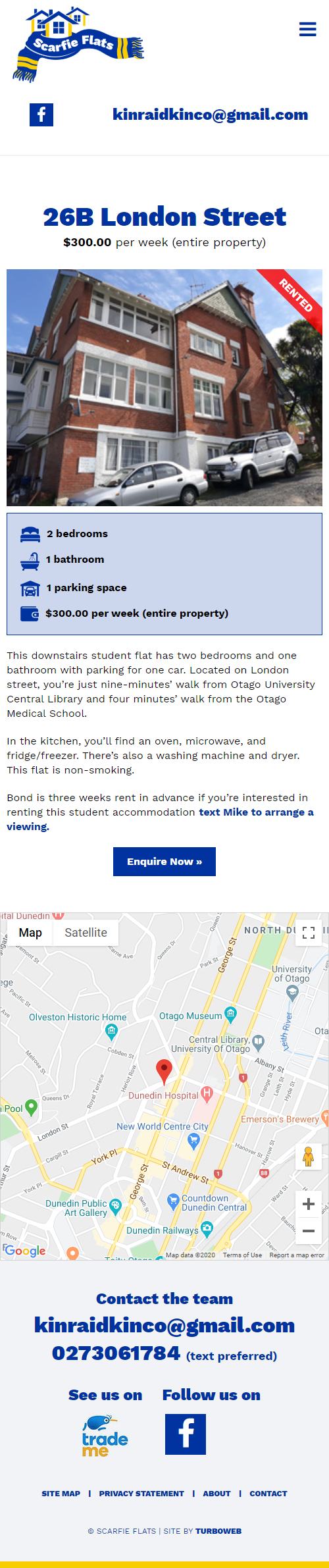The image size is (329, 1568).
Task: Zoom in on the map
Action: click(309, 1204)
